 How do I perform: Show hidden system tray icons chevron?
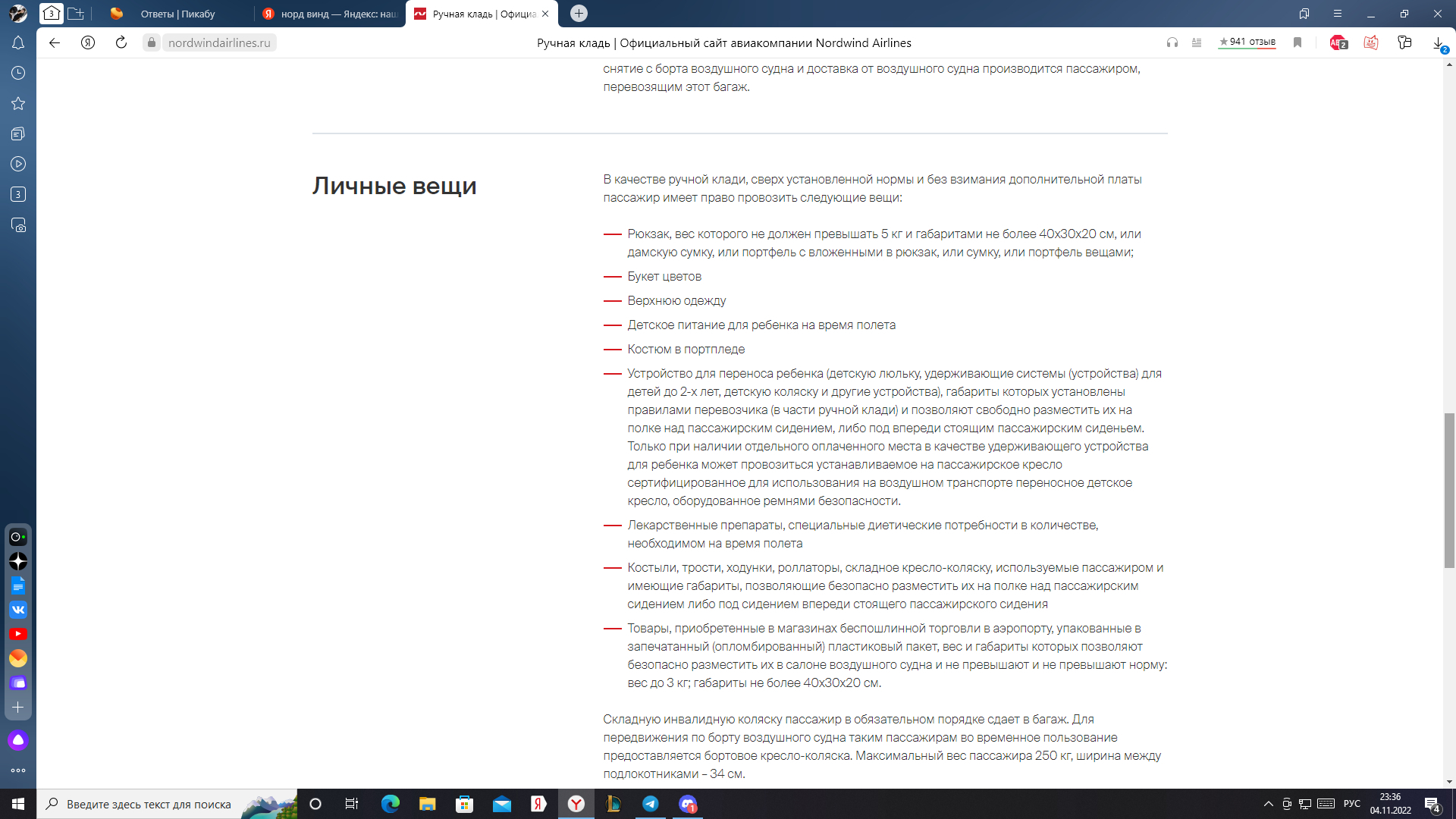tap(1268, 804)
